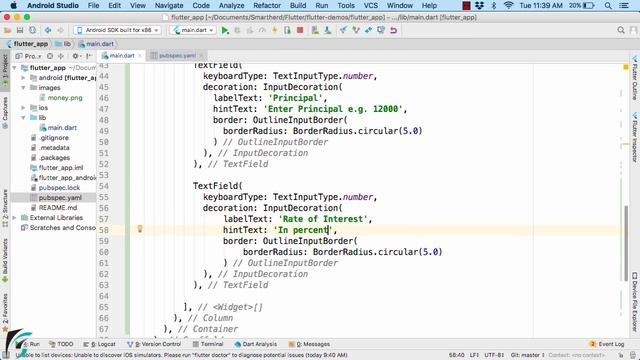
Task: Open the TODO tool window
Action: coord(61,344)
